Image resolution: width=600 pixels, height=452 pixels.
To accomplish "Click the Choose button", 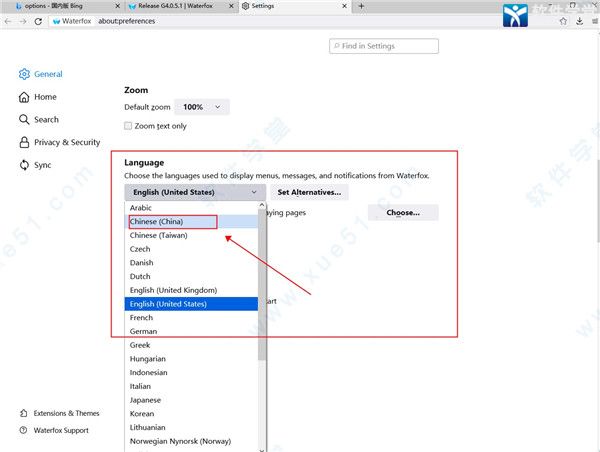I will point(403,213).
